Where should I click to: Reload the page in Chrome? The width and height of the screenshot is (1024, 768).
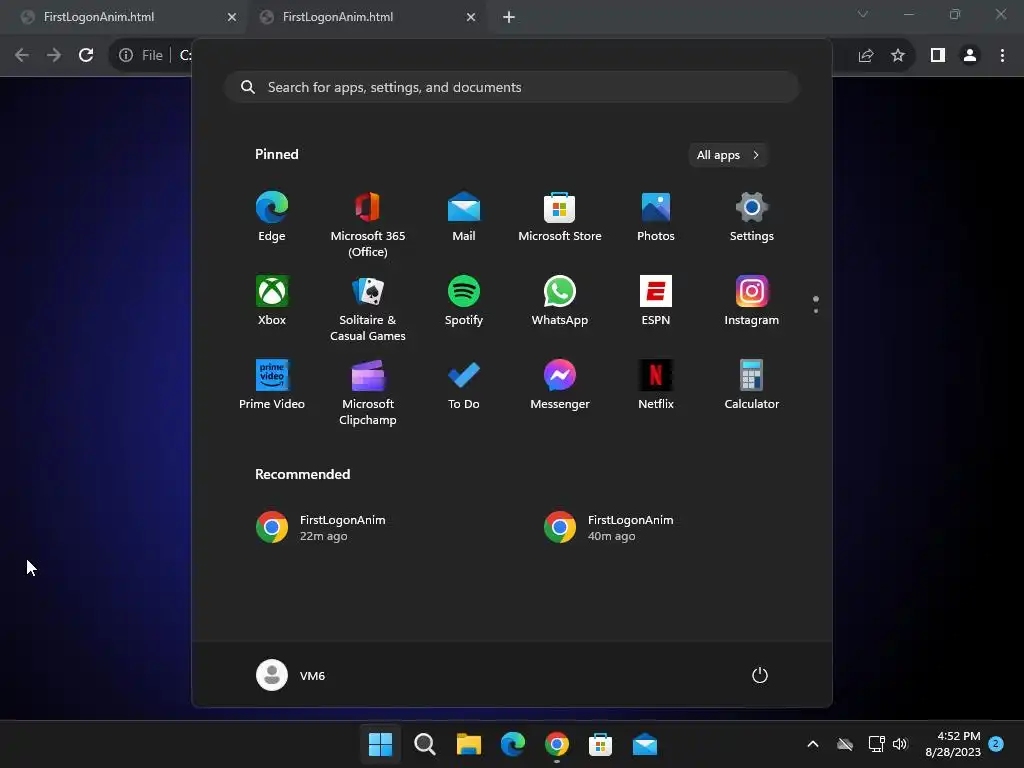[x=86, y=56]
